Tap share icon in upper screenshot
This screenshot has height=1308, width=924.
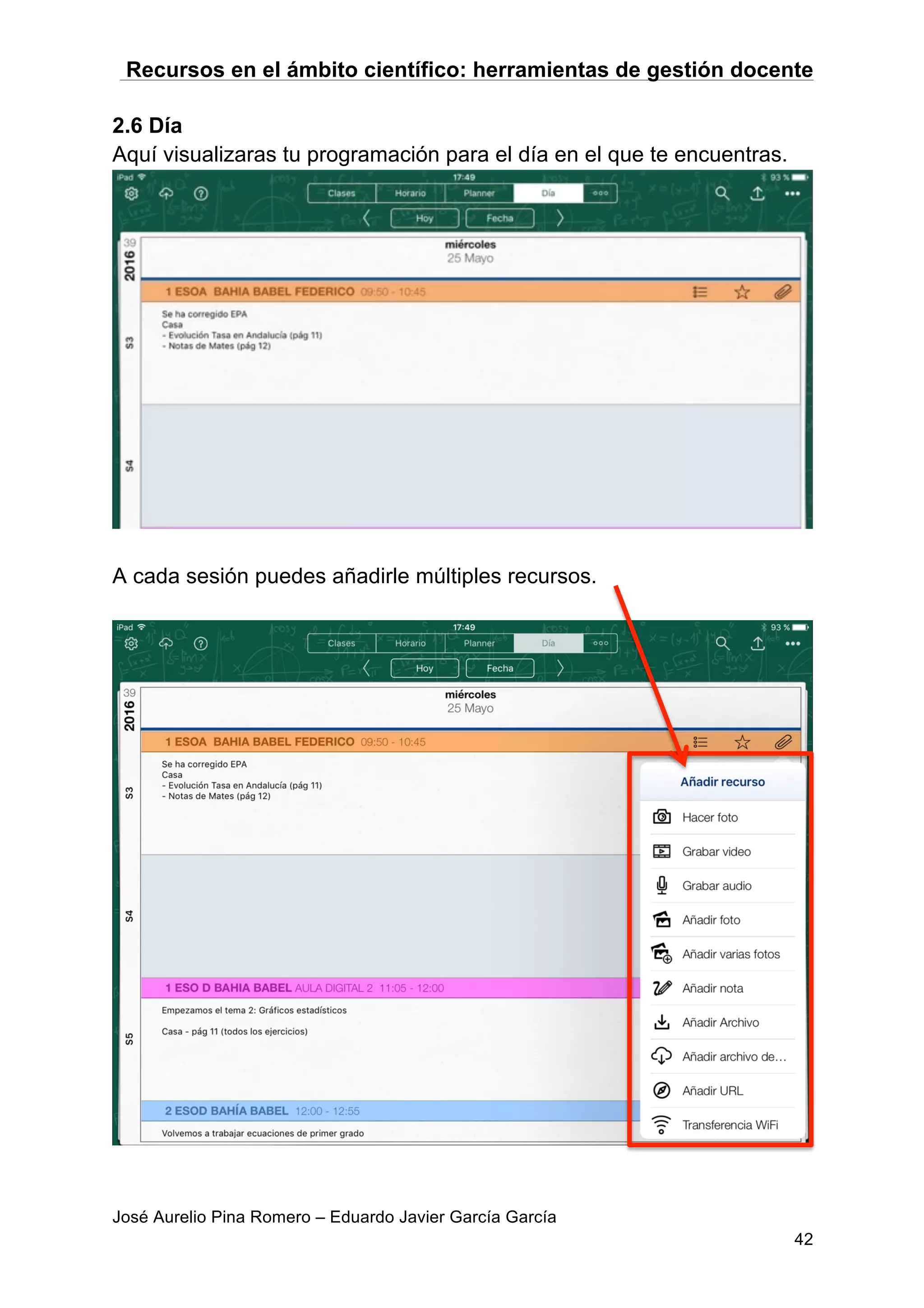(x=757, y=193)
